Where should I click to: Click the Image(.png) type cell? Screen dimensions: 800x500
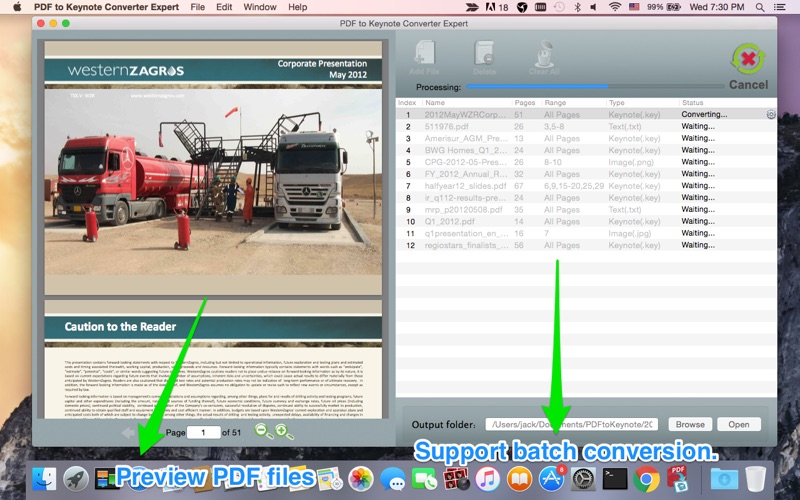pos(631,162)
